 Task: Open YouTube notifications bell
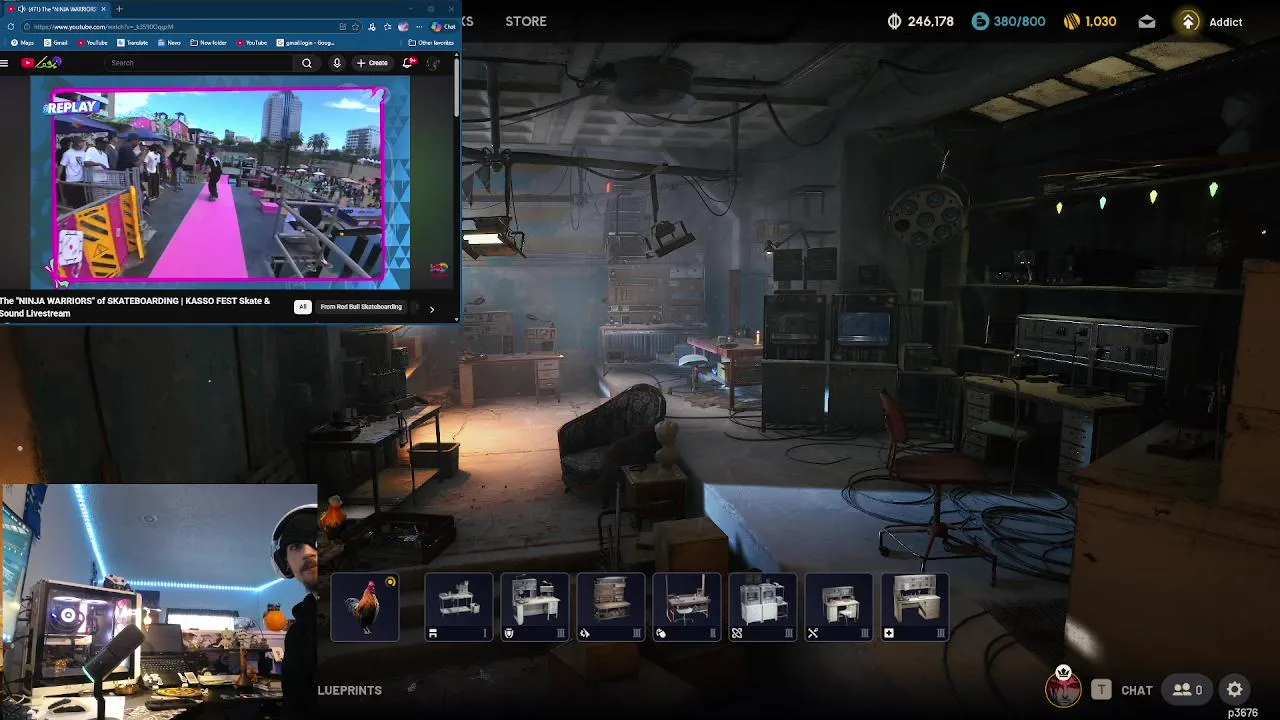[x=408, y=63]
